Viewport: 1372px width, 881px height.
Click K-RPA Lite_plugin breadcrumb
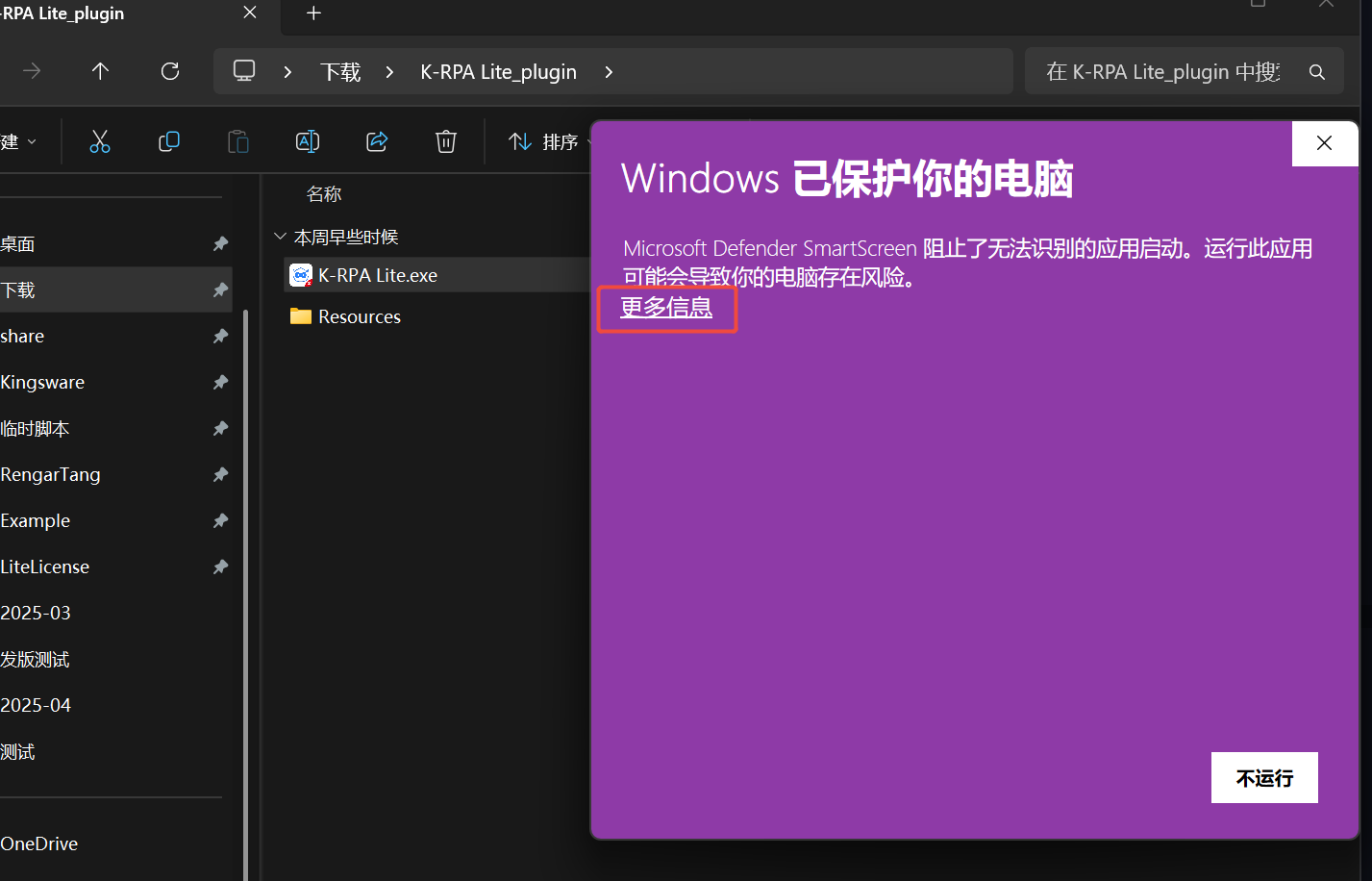[498, 72]
